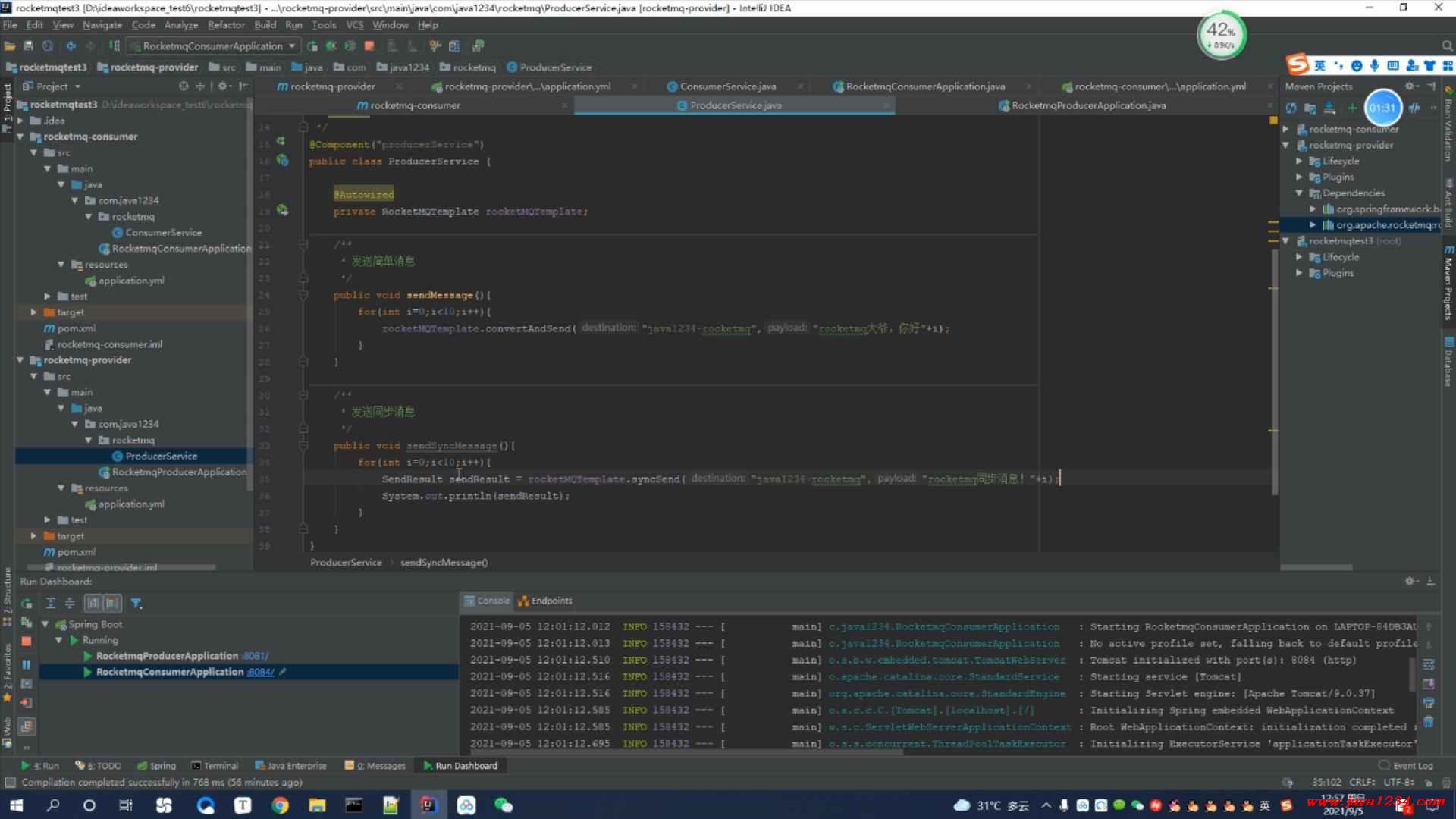Toggle Sogou input language 英 button
This screenshot has height=819, width=1456.
(1320, 66)
